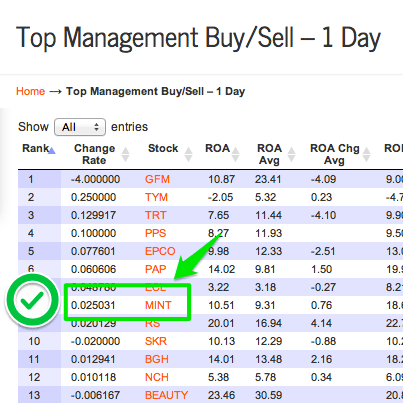Select ROA value -2.05 in TYM row
This screenshot has width=403, height=403.
point(220,197)
